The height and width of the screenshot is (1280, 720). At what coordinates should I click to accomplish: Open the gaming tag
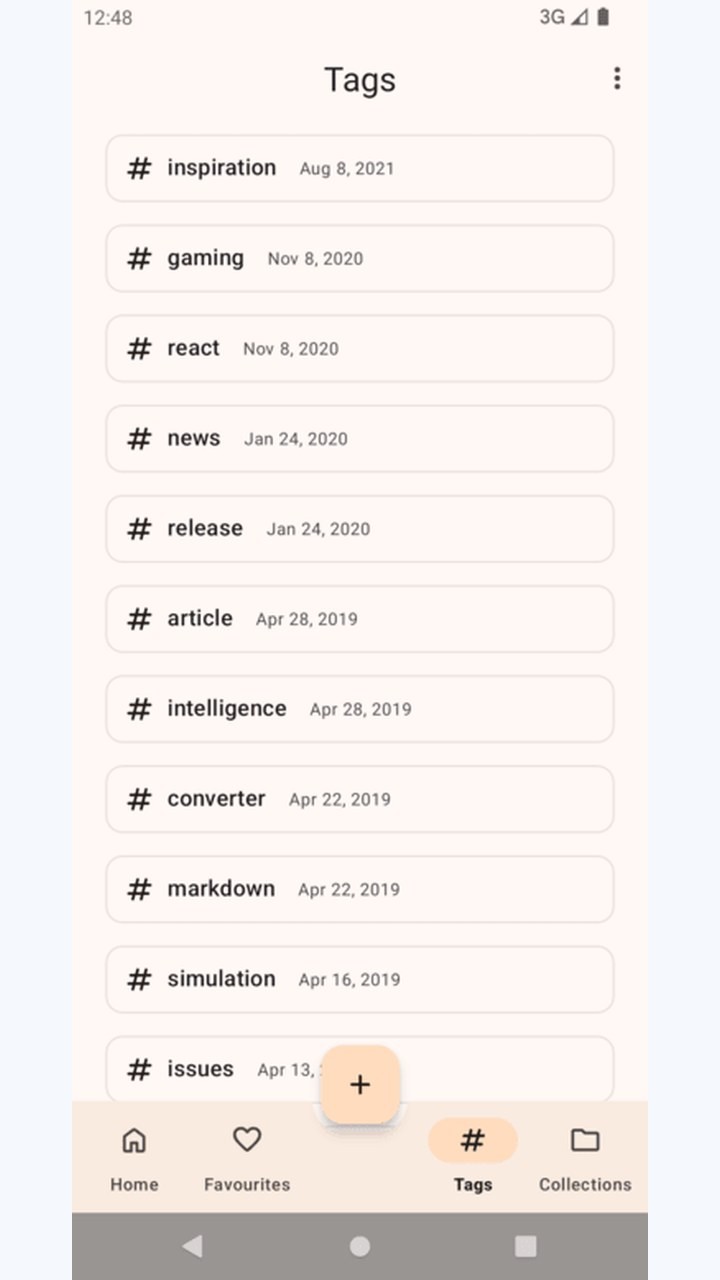[x=360, y=258]
